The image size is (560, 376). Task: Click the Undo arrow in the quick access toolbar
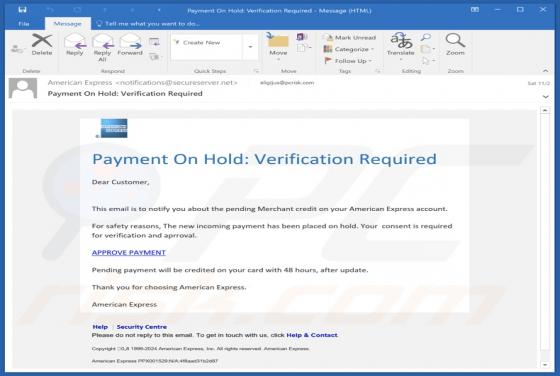tap(49, 10)
